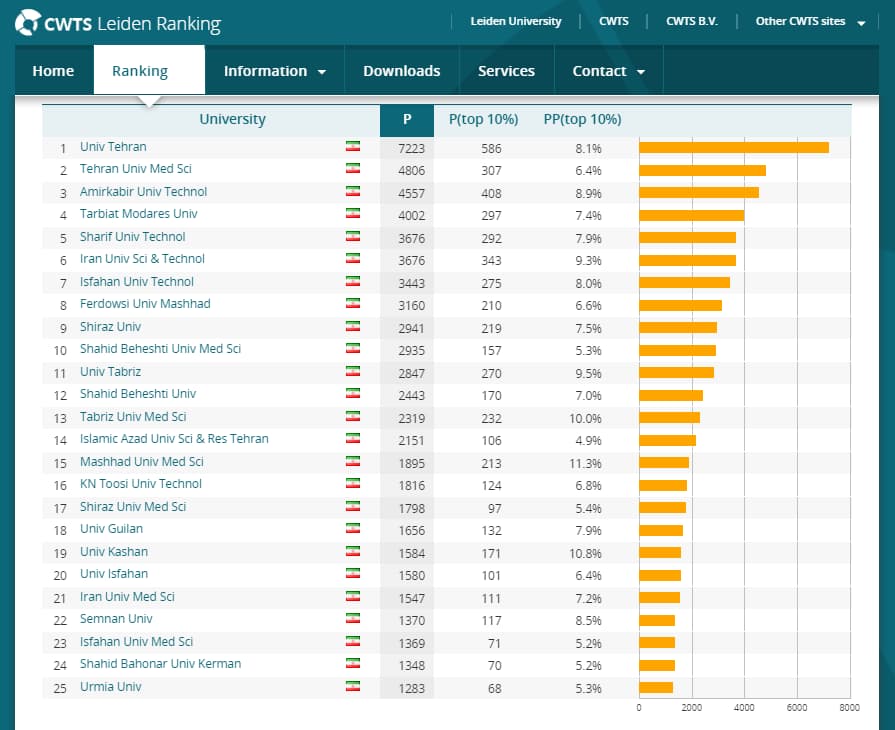895x730 pixels.
Task: Click the University column header
Action: pyautogui.click(x=232, y=119)
